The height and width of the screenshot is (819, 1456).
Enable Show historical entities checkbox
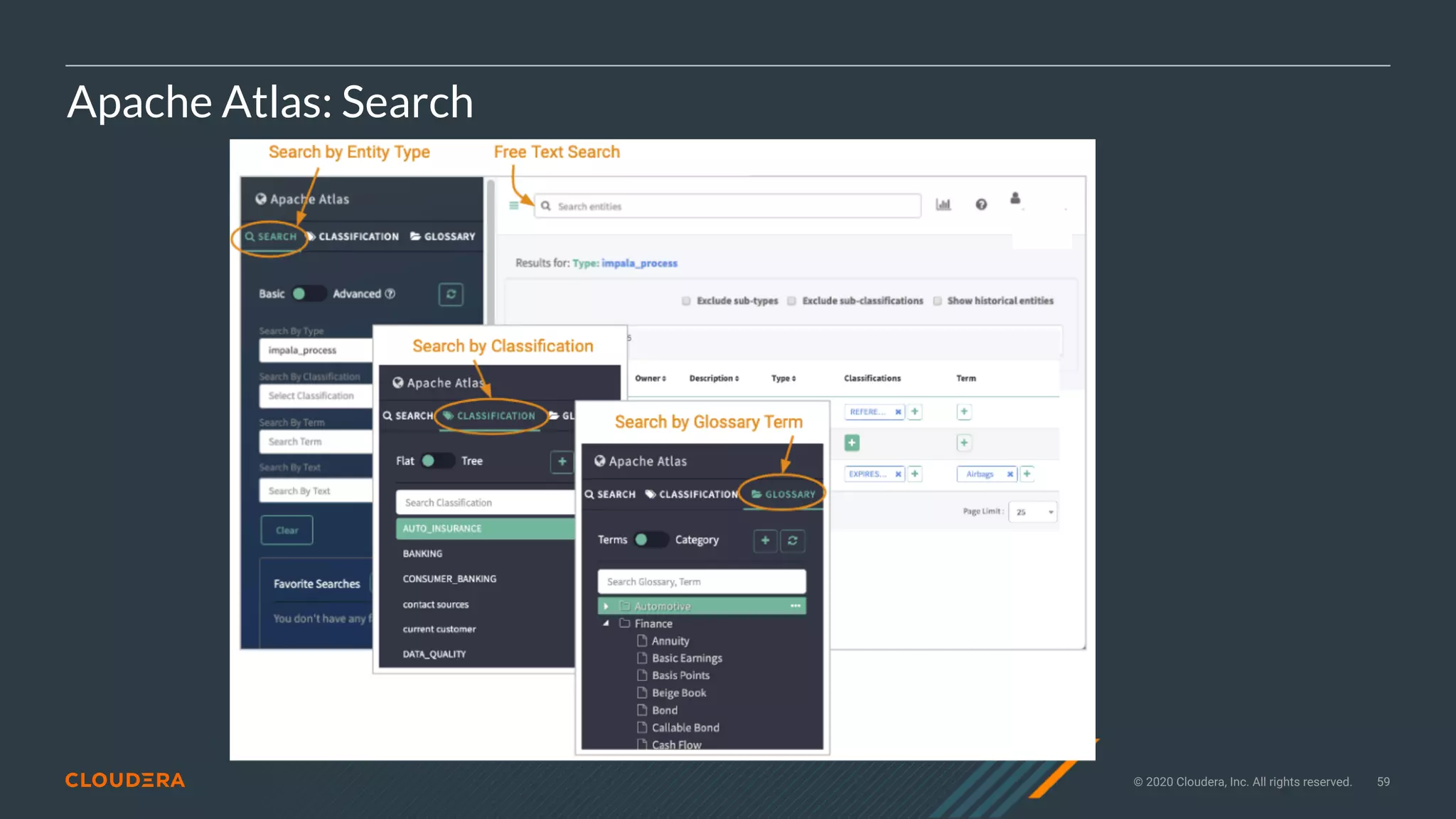(937, 301)
